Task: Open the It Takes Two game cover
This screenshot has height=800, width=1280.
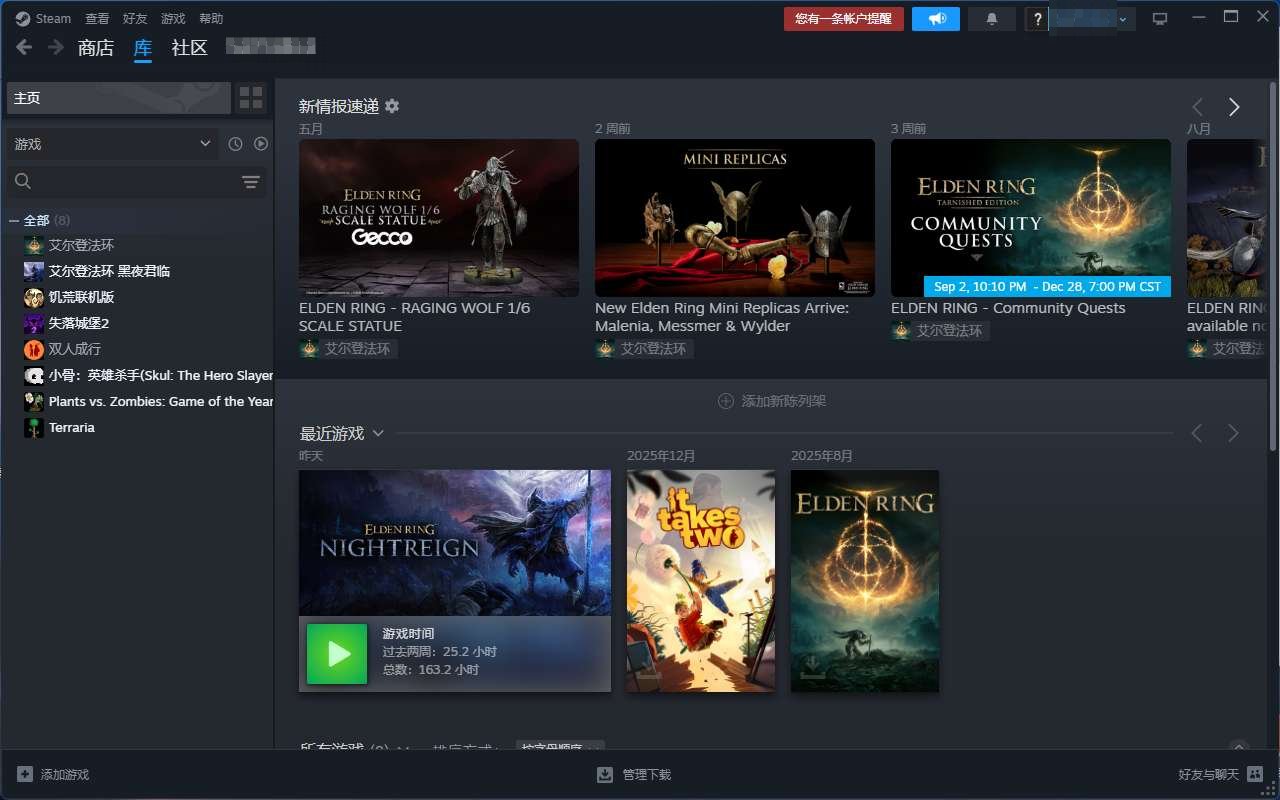Action: click(x=701, y=581)
